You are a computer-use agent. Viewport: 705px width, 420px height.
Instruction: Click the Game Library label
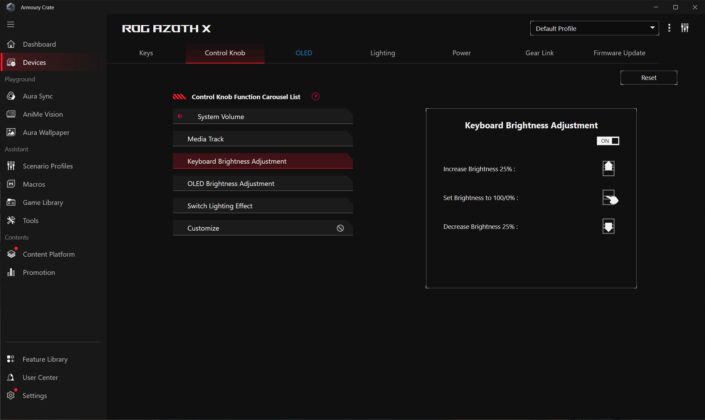point(43,202)
